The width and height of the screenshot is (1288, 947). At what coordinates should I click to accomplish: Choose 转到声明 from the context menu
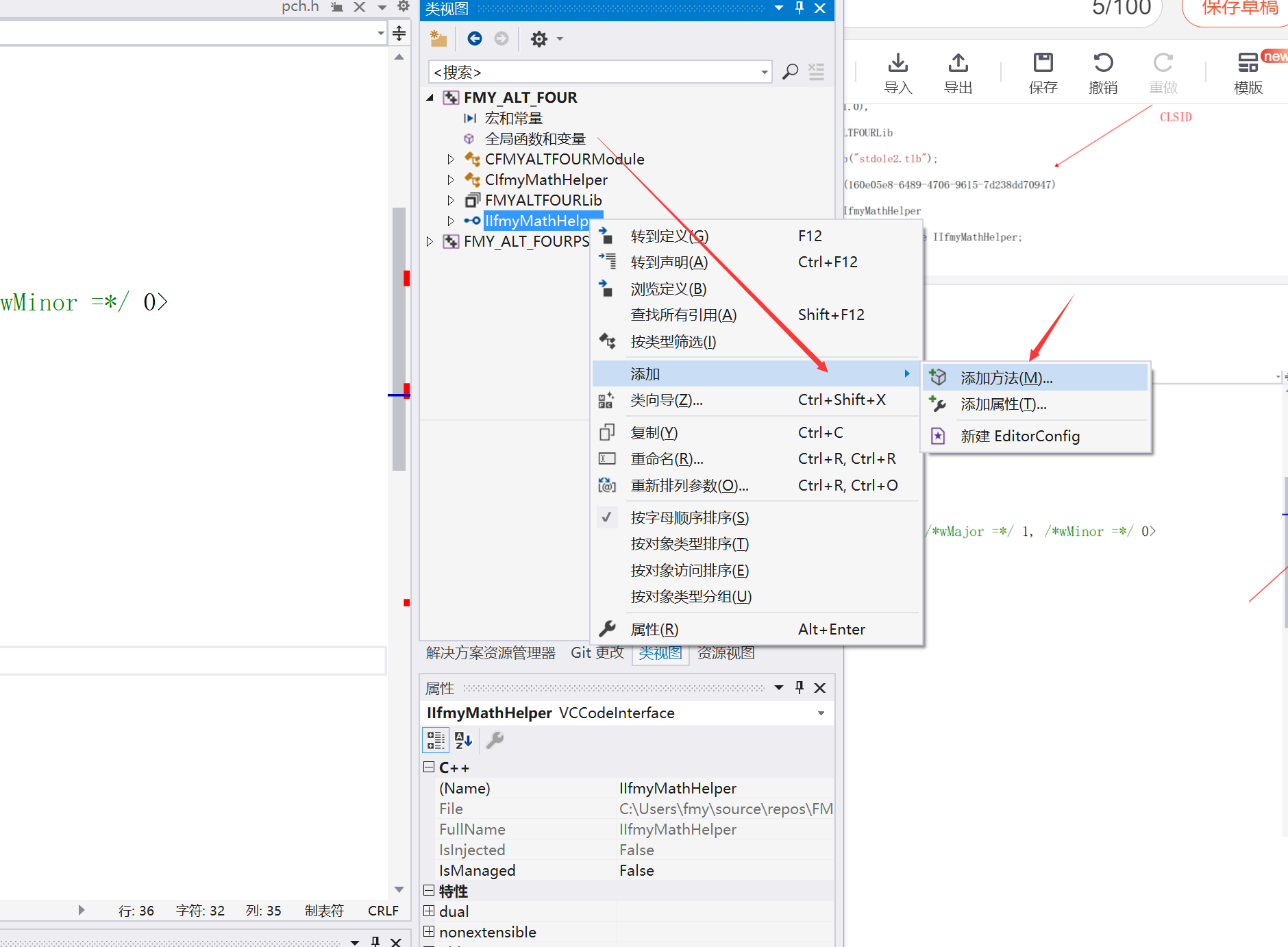click(755, 262)
